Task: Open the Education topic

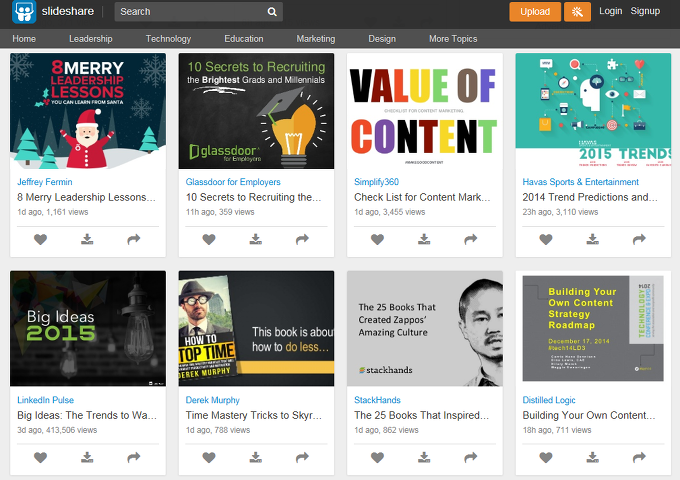Action: tap(244, 39)
